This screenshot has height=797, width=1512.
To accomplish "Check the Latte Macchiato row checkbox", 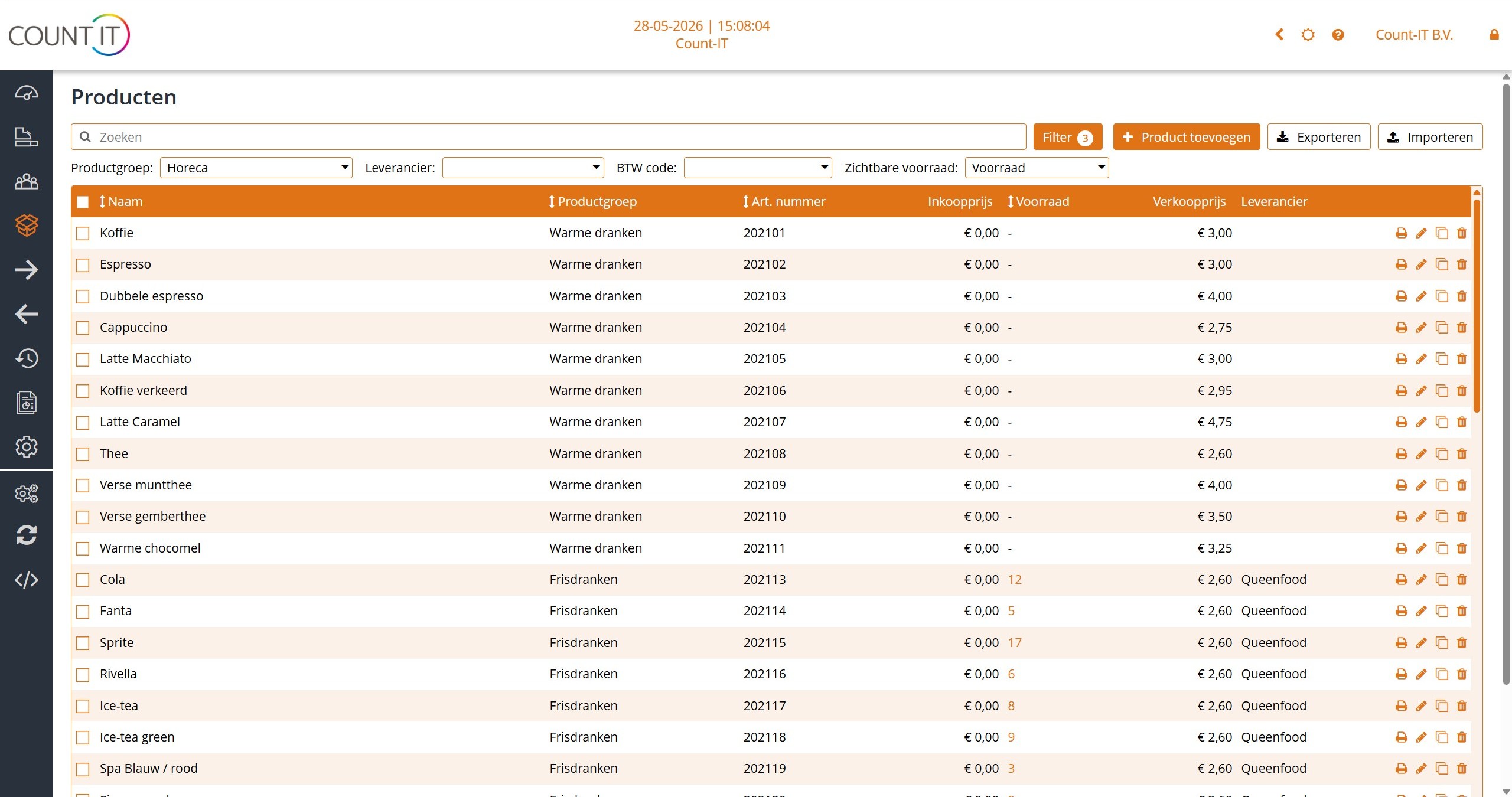I will [x=83, y=360].
